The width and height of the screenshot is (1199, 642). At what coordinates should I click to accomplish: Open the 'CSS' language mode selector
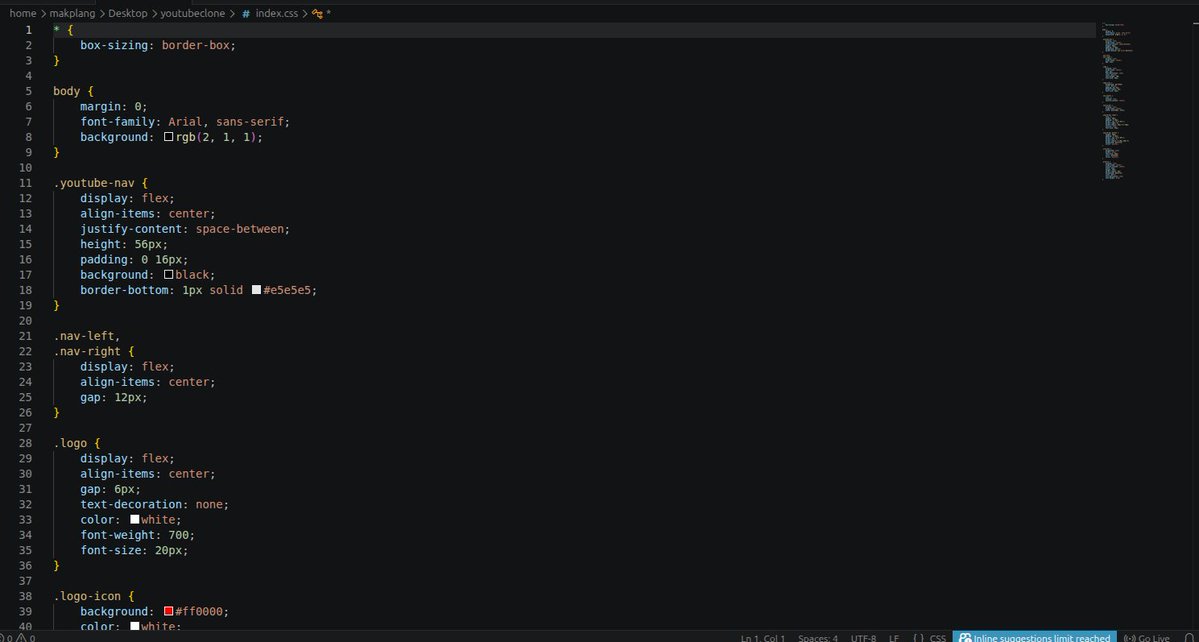tap(937, 637)
